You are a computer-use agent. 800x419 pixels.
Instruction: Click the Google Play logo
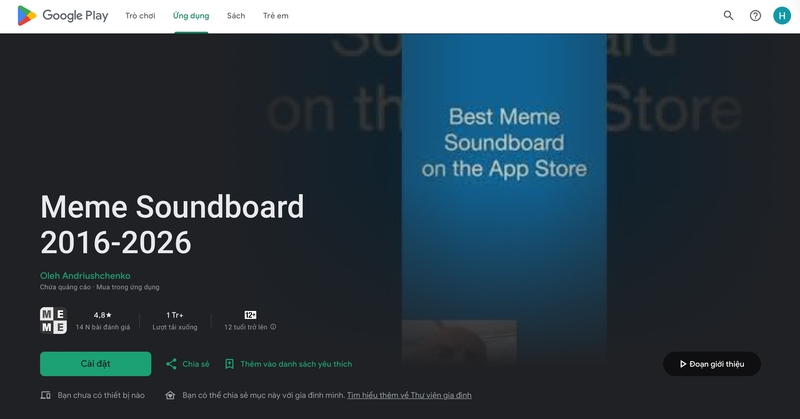(63, 16)
